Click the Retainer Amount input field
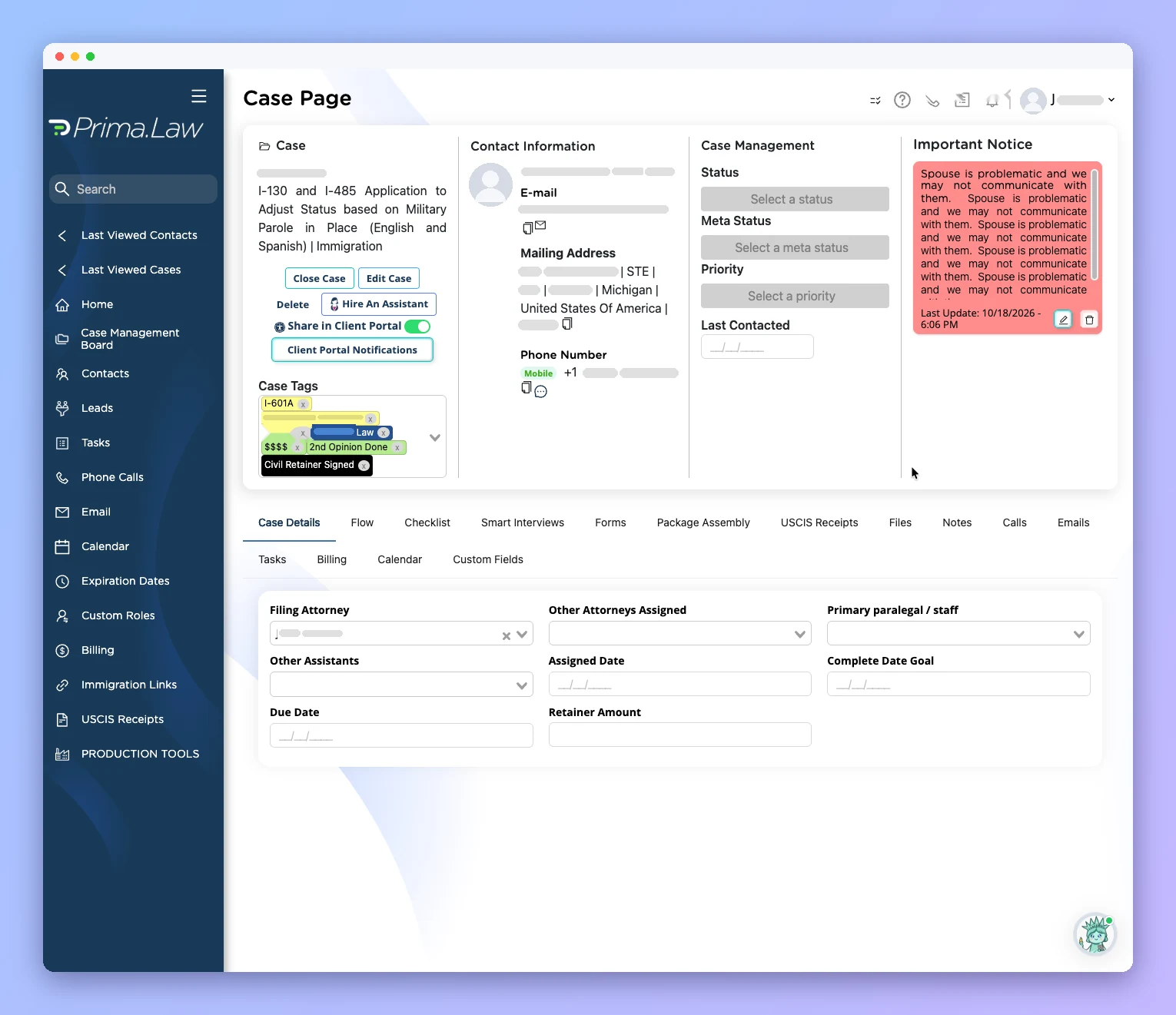The width and height of the screenshot is (1176, 1015). 679,735
